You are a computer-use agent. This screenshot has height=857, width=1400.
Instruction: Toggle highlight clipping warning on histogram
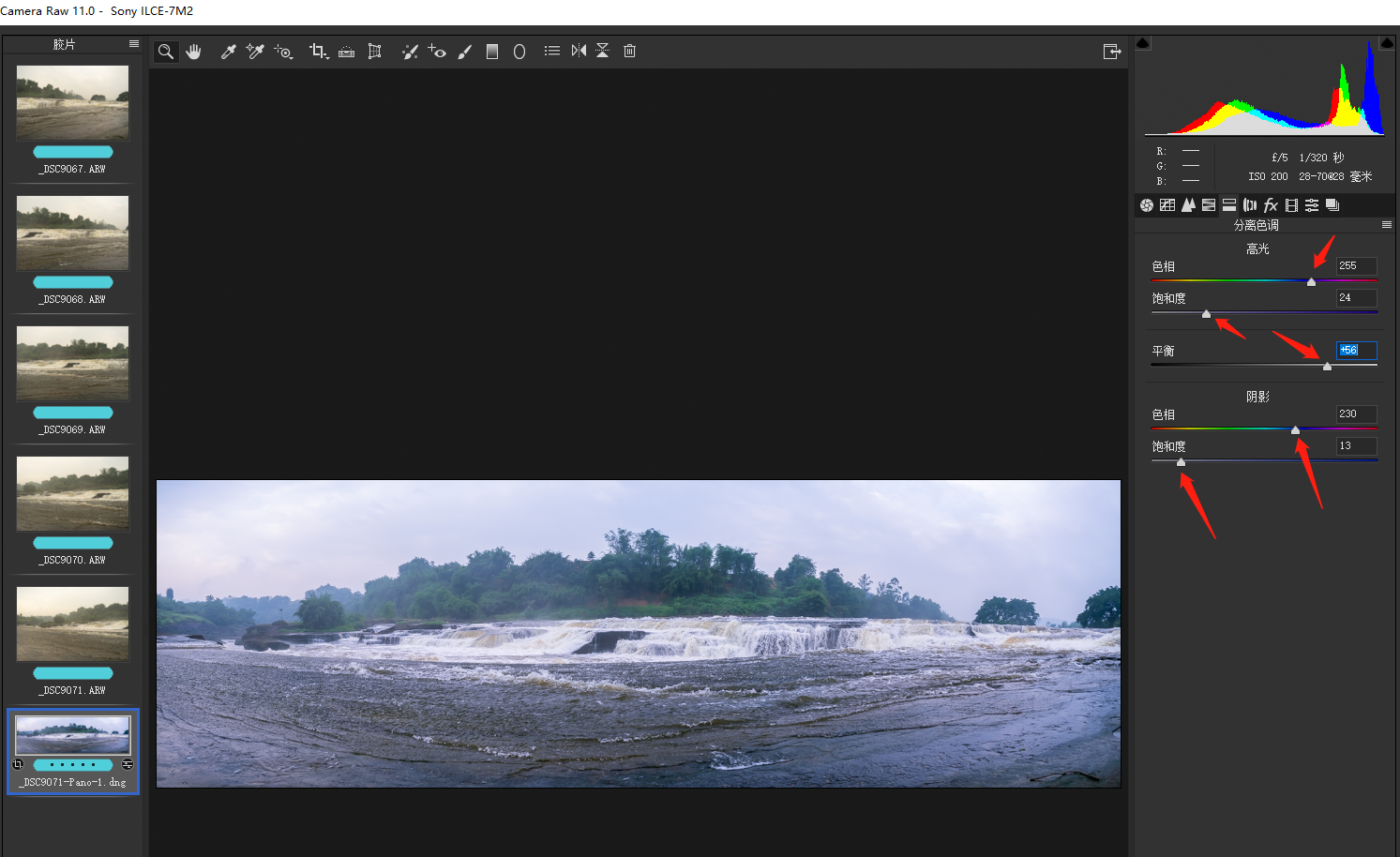coord(1387,43)
